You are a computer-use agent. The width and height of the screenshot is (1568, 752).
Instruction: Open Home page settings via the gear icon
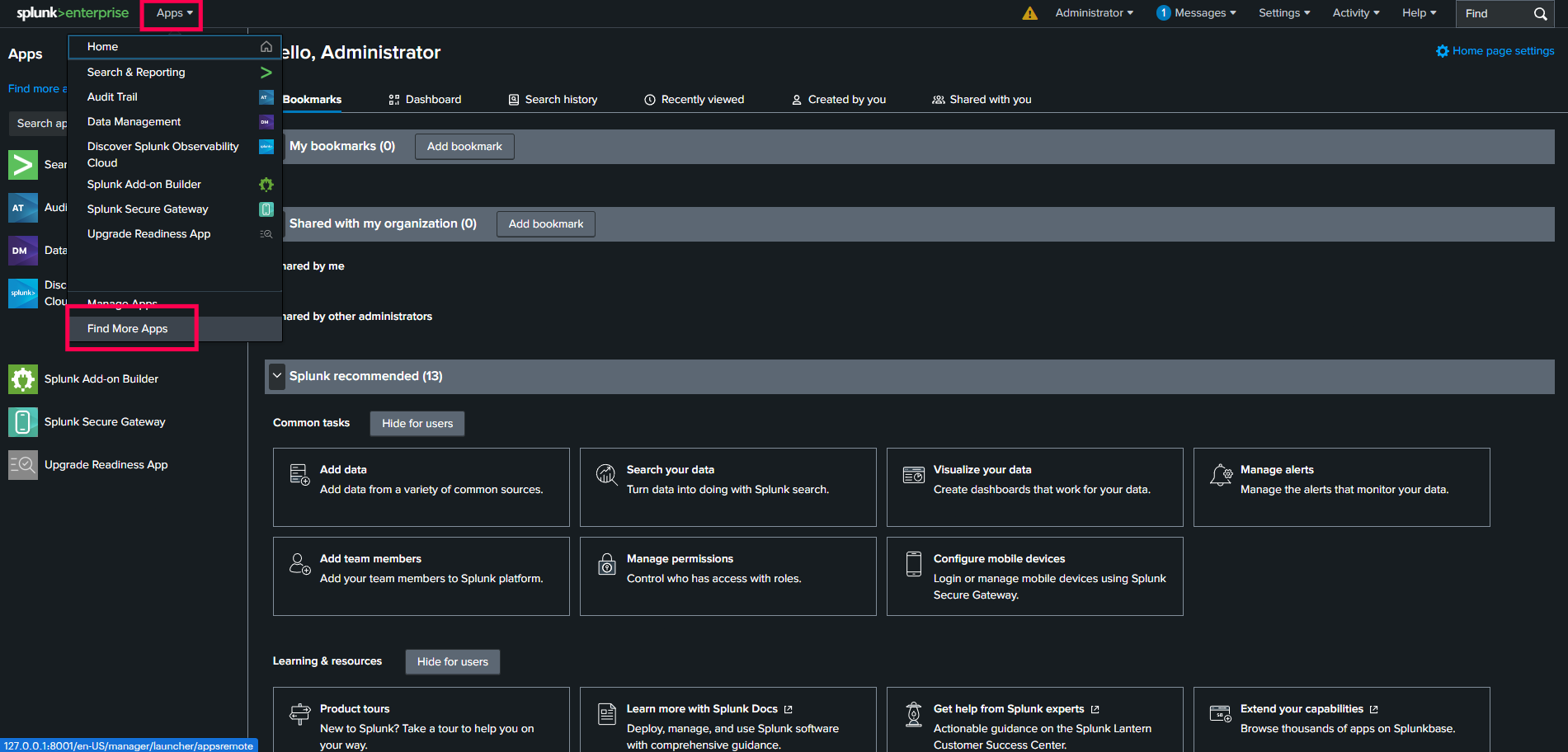pyautogui.click(x=1442, y=50)
